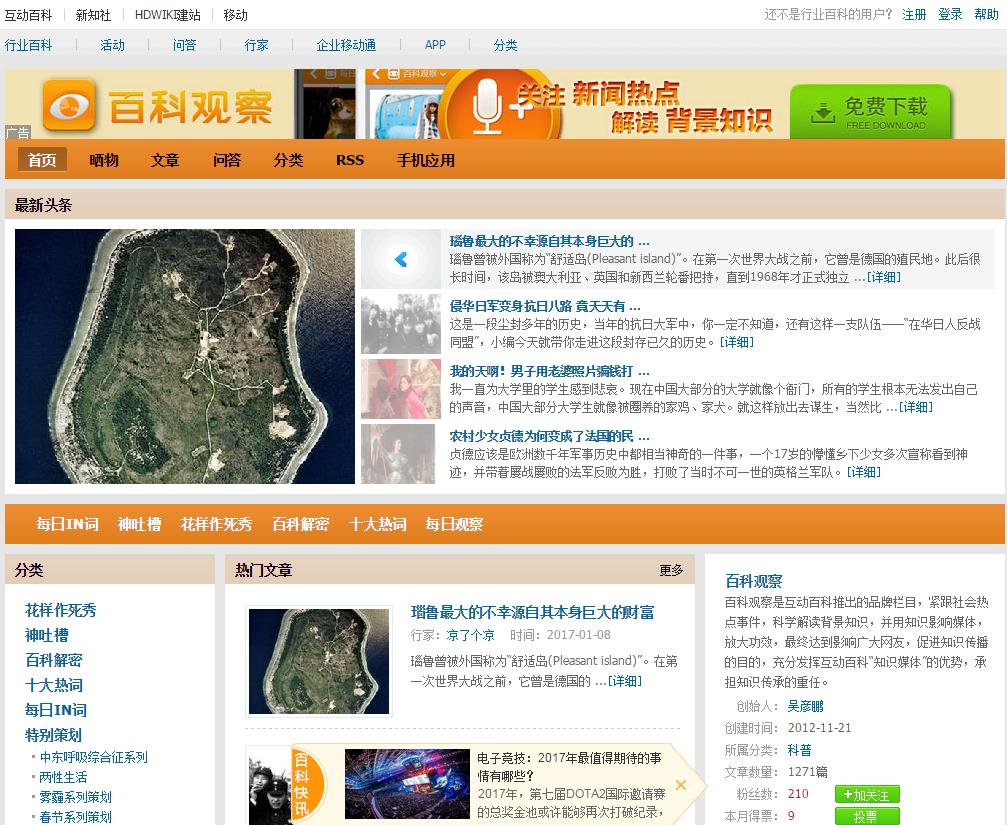This screenshot has width=1007, height=825.
Task: Click author 京了个京
Action: 471,635
